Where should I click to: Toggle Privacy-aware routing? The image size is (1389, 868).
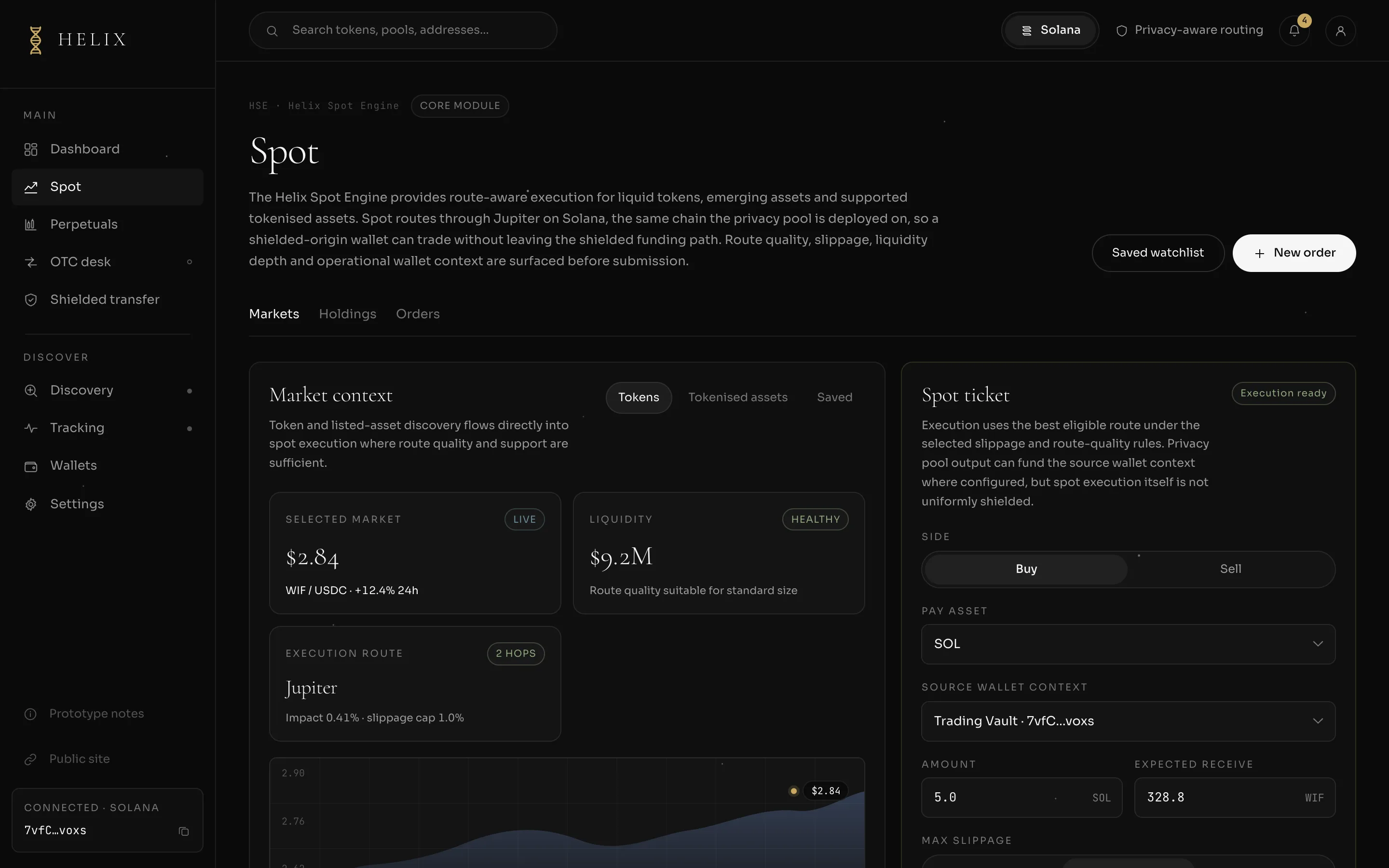coord(1189,30)
